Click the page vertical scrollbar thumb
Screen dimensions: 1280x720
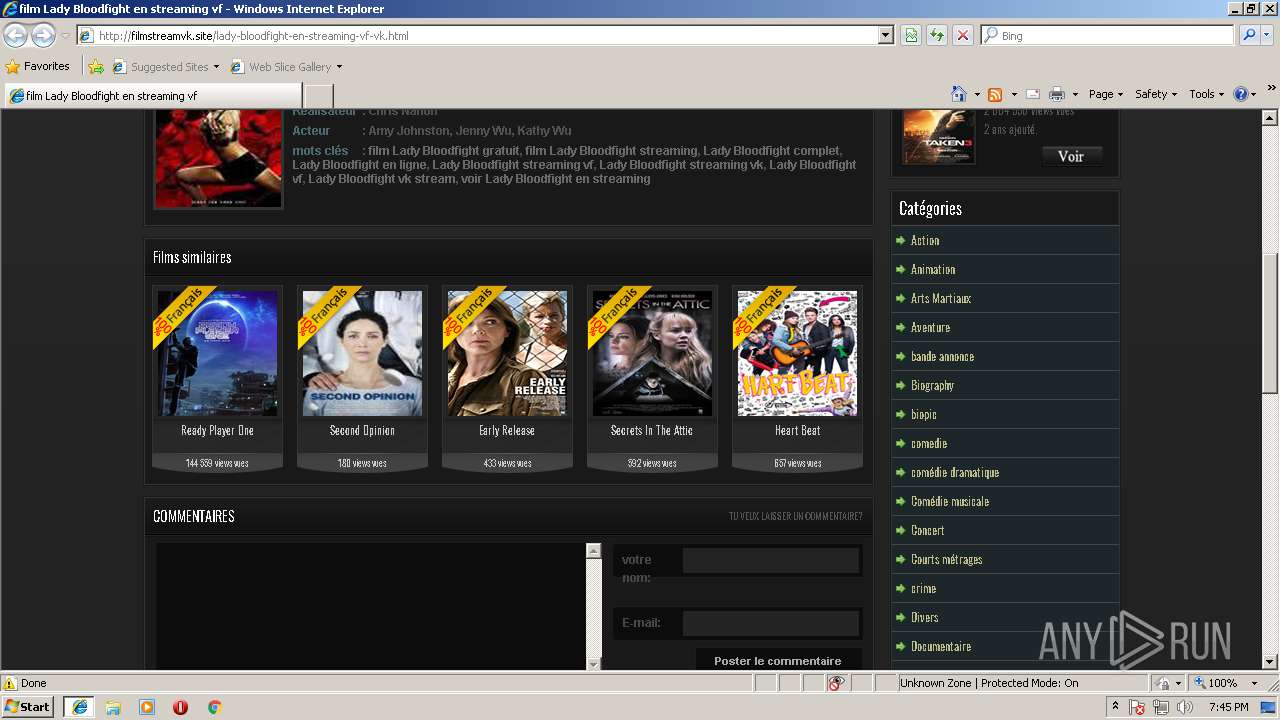[x=1270, y=323]
